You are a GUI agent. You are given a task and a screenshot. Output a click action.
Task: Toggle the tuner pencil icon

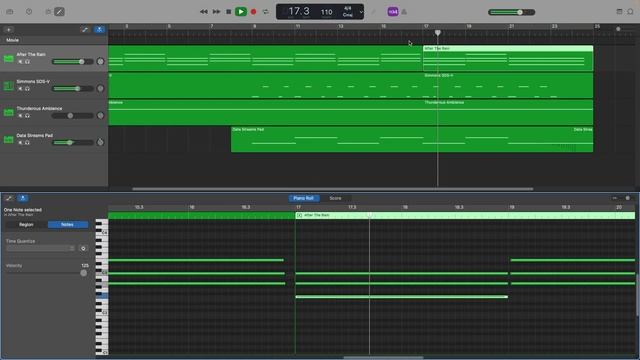(373, 12)
